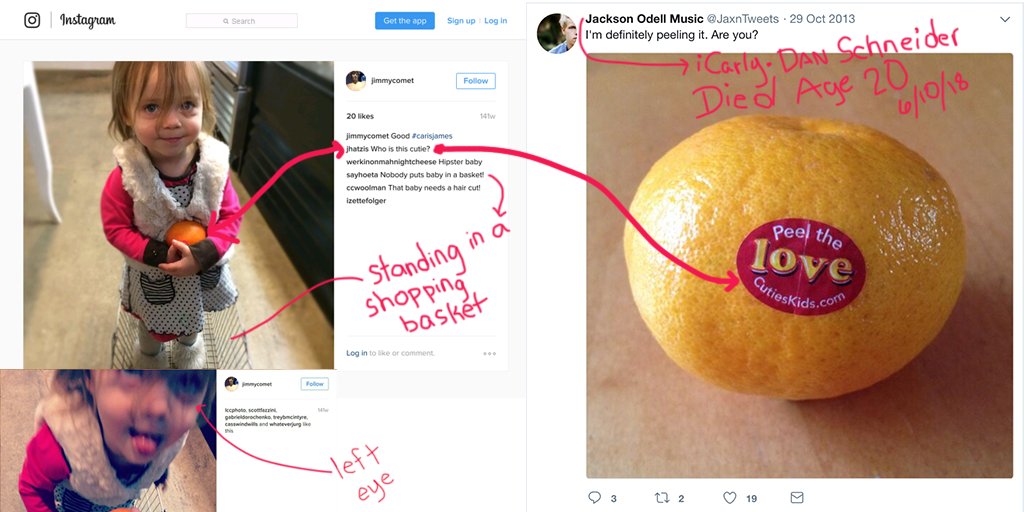Open the Cuties orange tweet image
Screen dimensions: 1024x512
point(799,265)
